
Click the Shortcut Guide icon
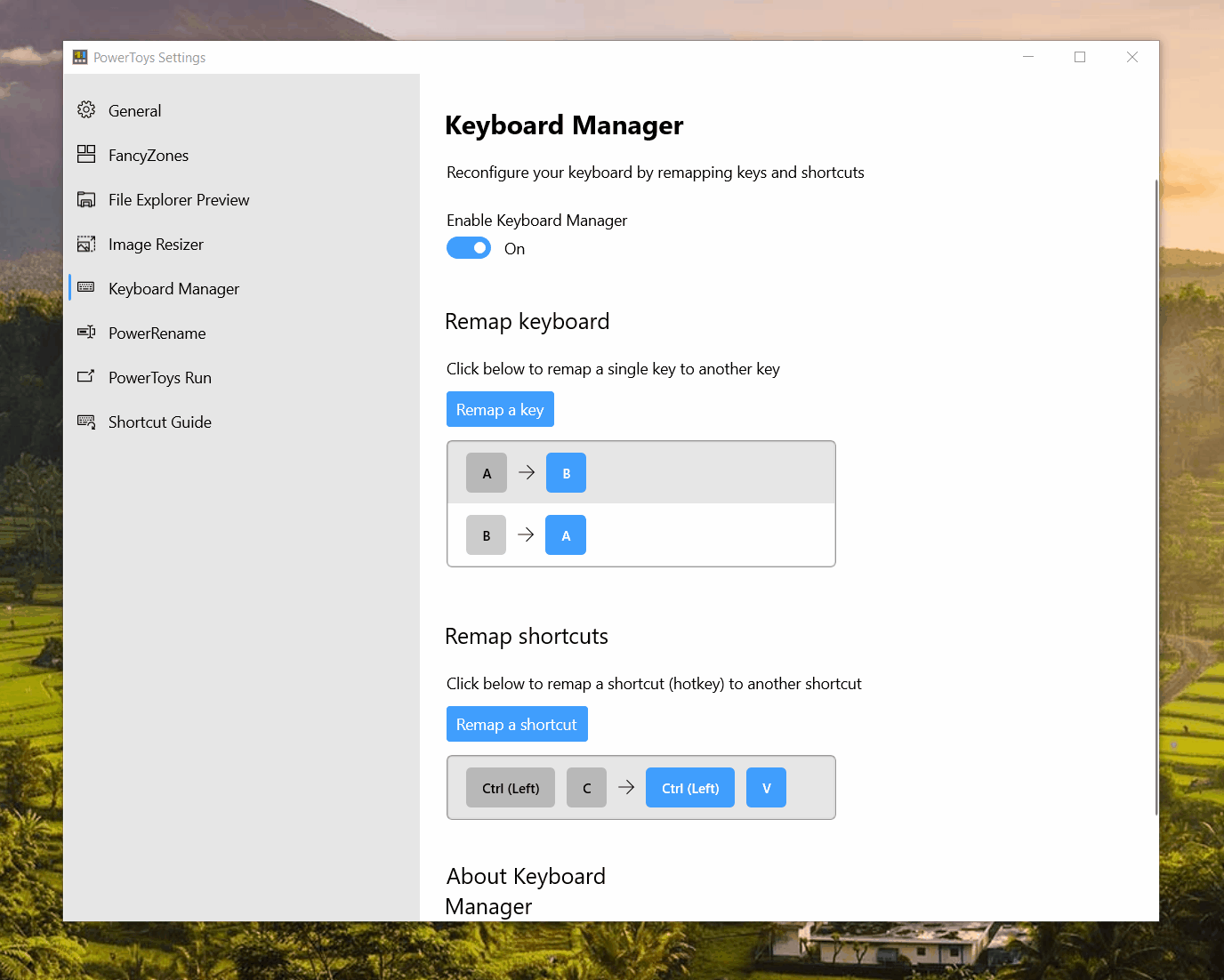[86, 422]
